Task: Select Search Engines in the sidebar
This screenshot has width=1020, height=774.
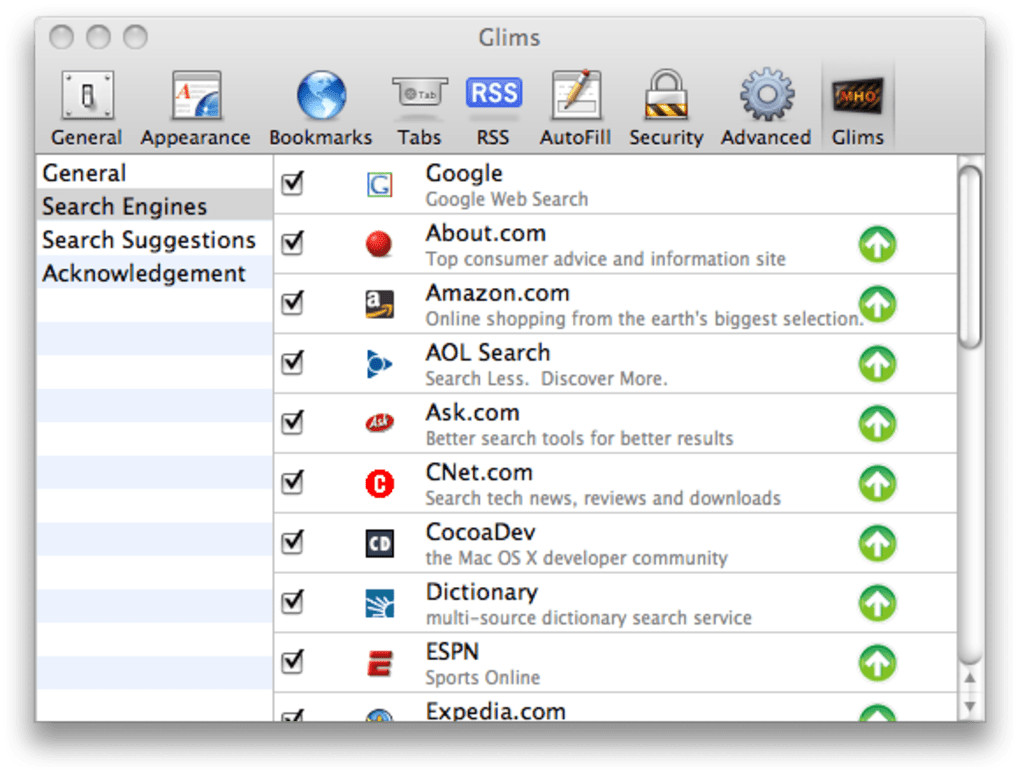Action: [x=155, y=206]
